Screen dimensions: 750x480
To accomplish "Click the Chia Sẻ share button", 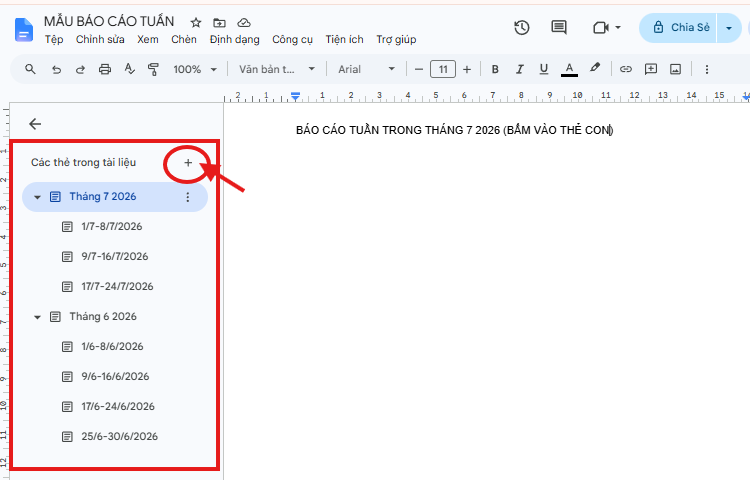I will click(x=678, y=28).
